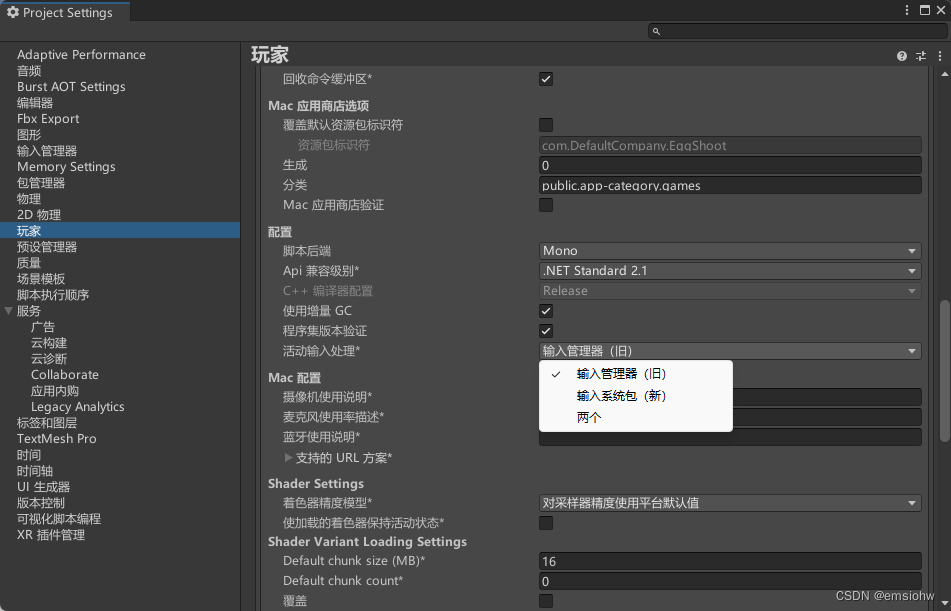
Task: Open 编辑器 settings category
Action: (x=35, y=103)
